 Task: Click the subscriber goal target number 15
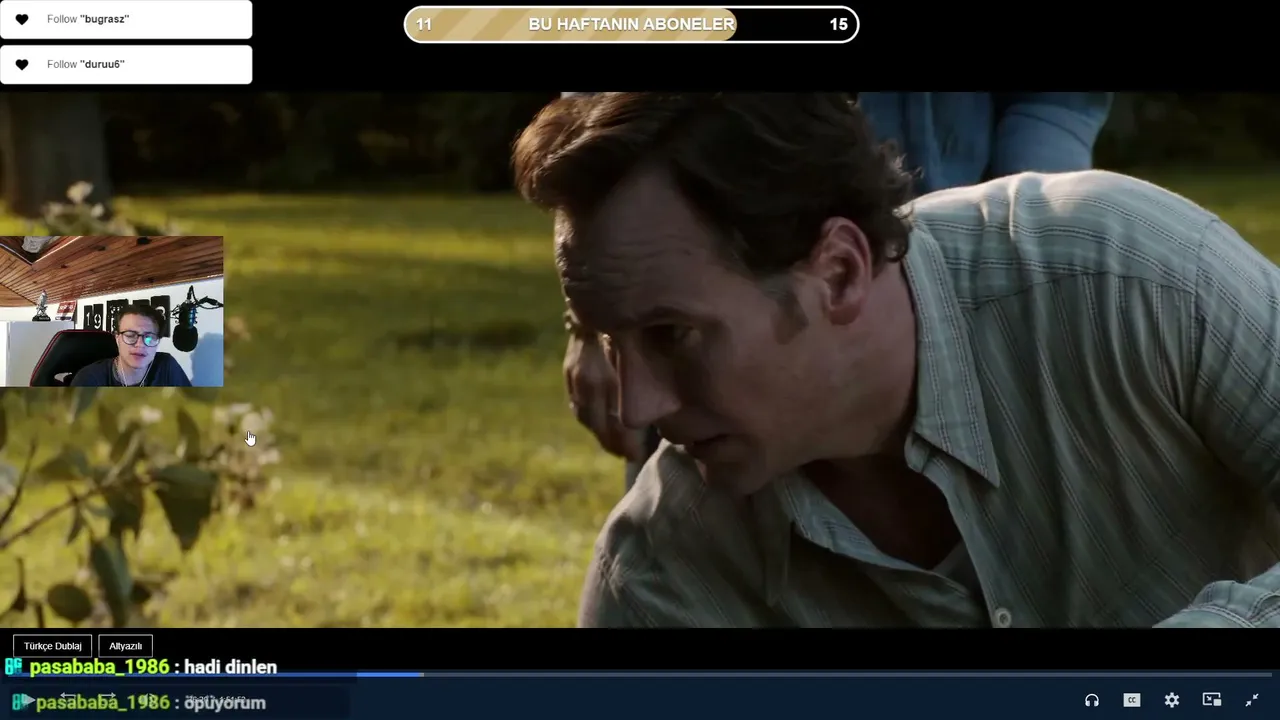tap(838, 24)
